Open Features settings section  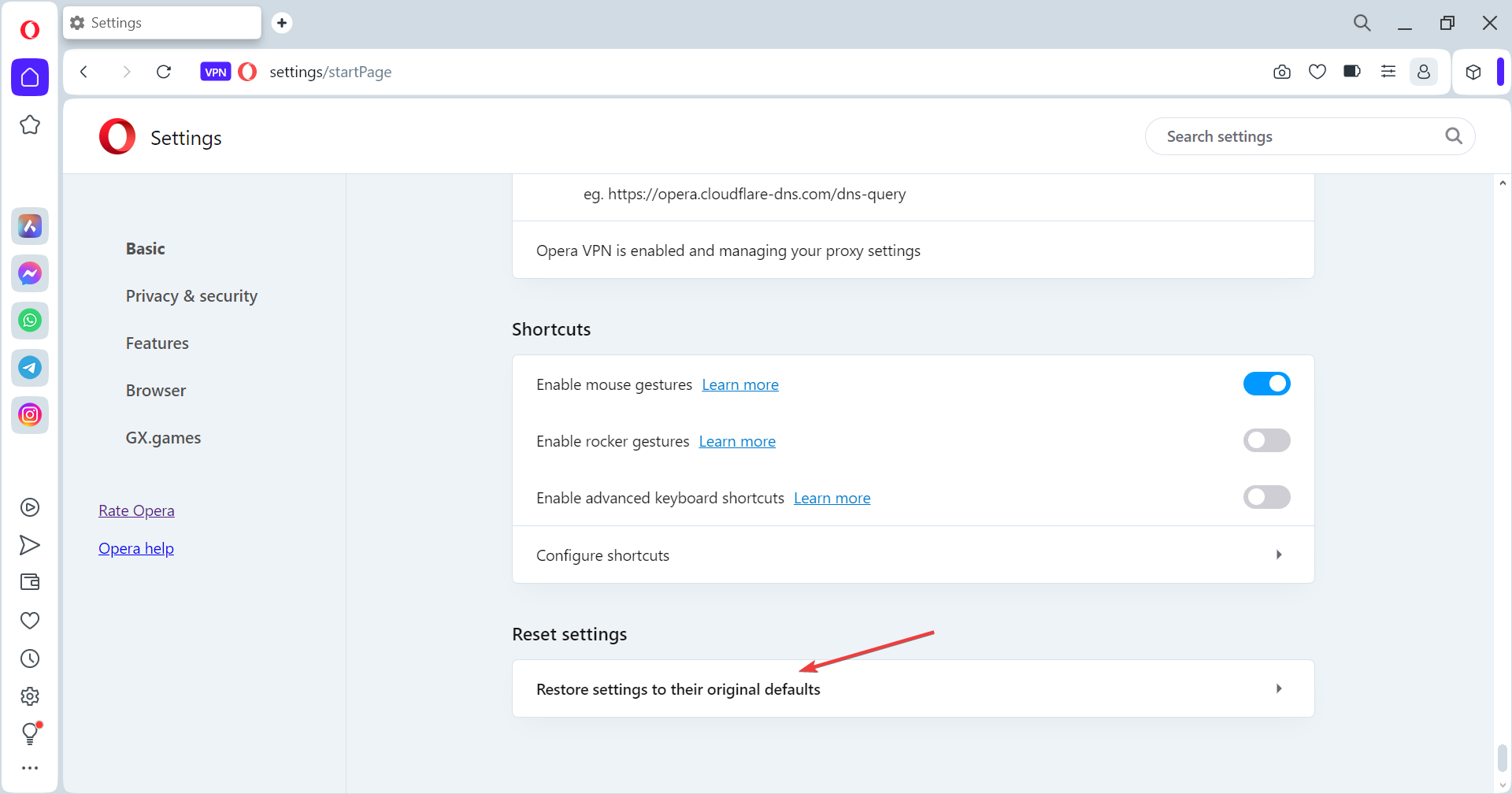pyautogui.click(x=157, y=343)
